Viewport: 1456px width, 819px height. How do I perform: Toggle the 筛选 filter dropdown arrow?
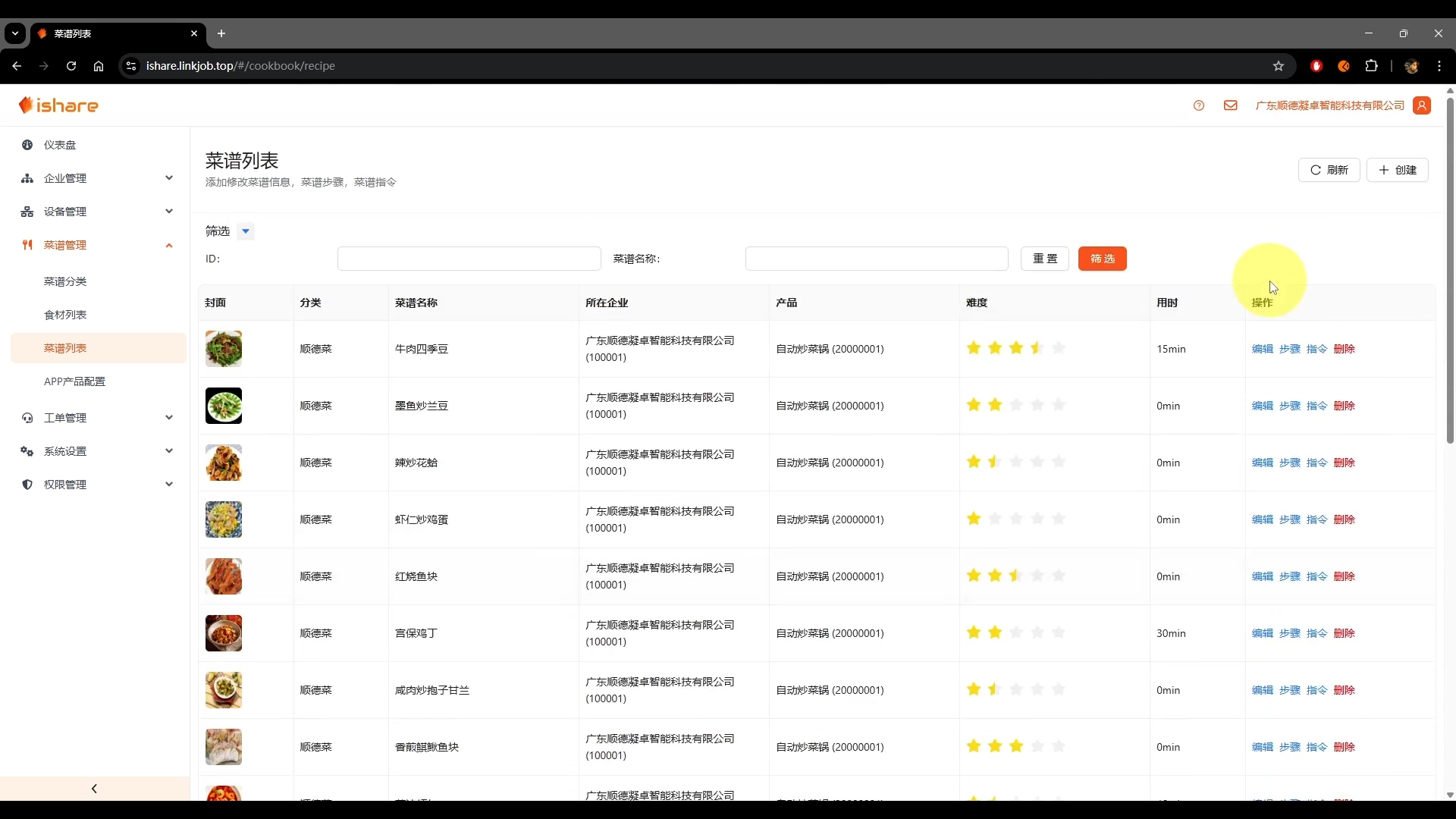(245, 231)
